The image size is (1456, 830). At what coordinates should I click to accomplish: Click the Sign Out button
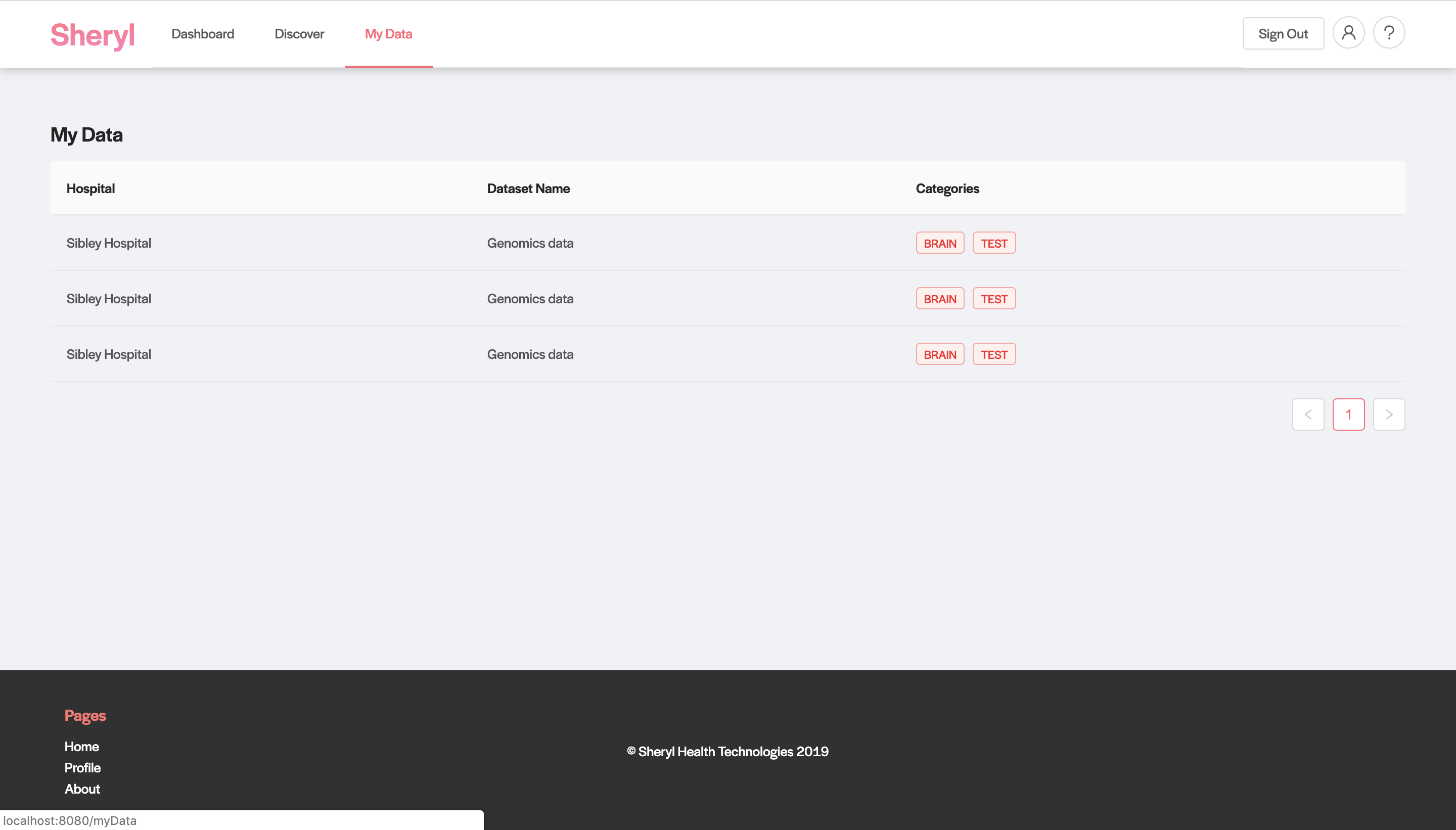point(1283,34)
